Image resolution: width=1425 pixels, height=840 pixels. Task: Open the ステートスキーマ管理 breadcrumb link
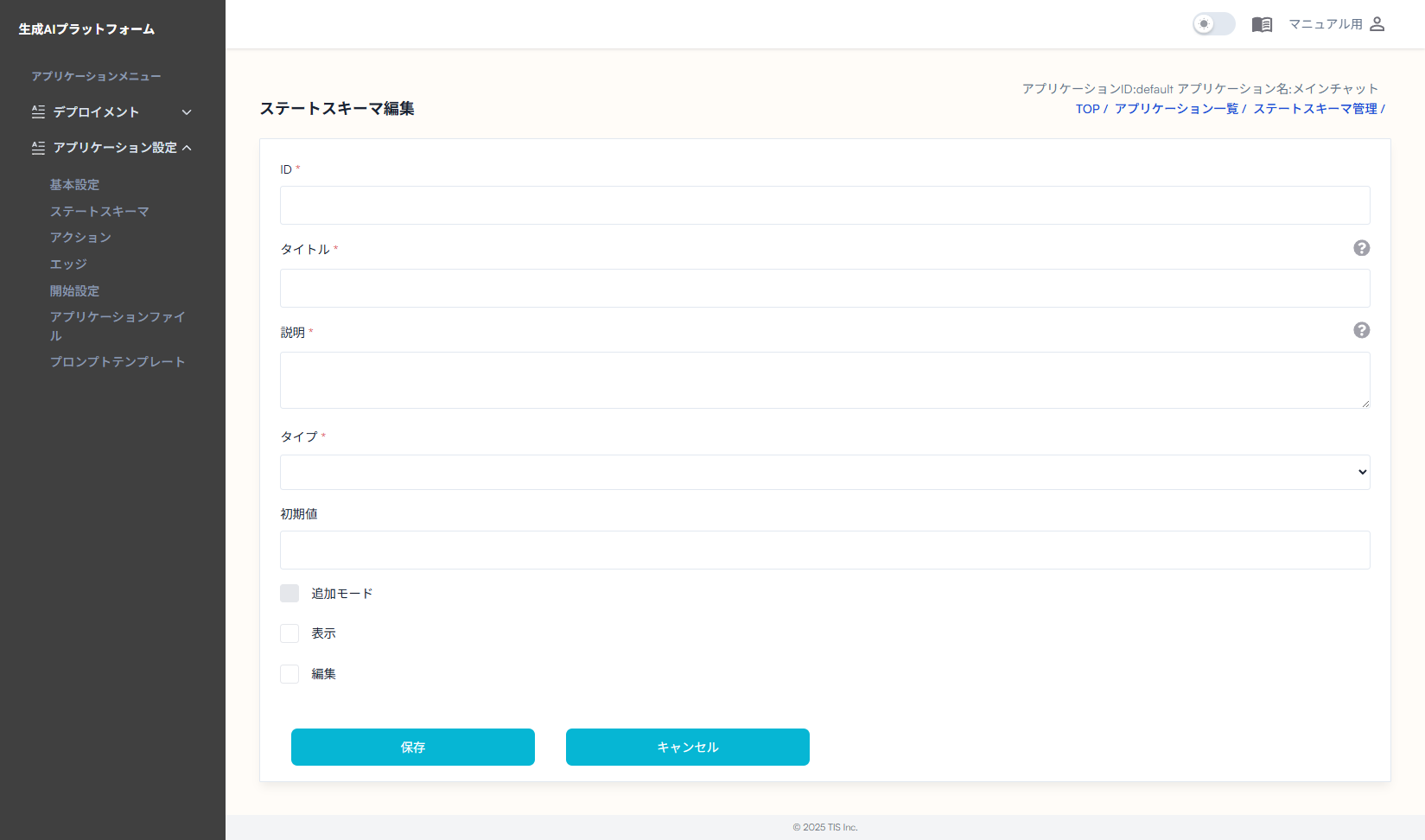1315,109
